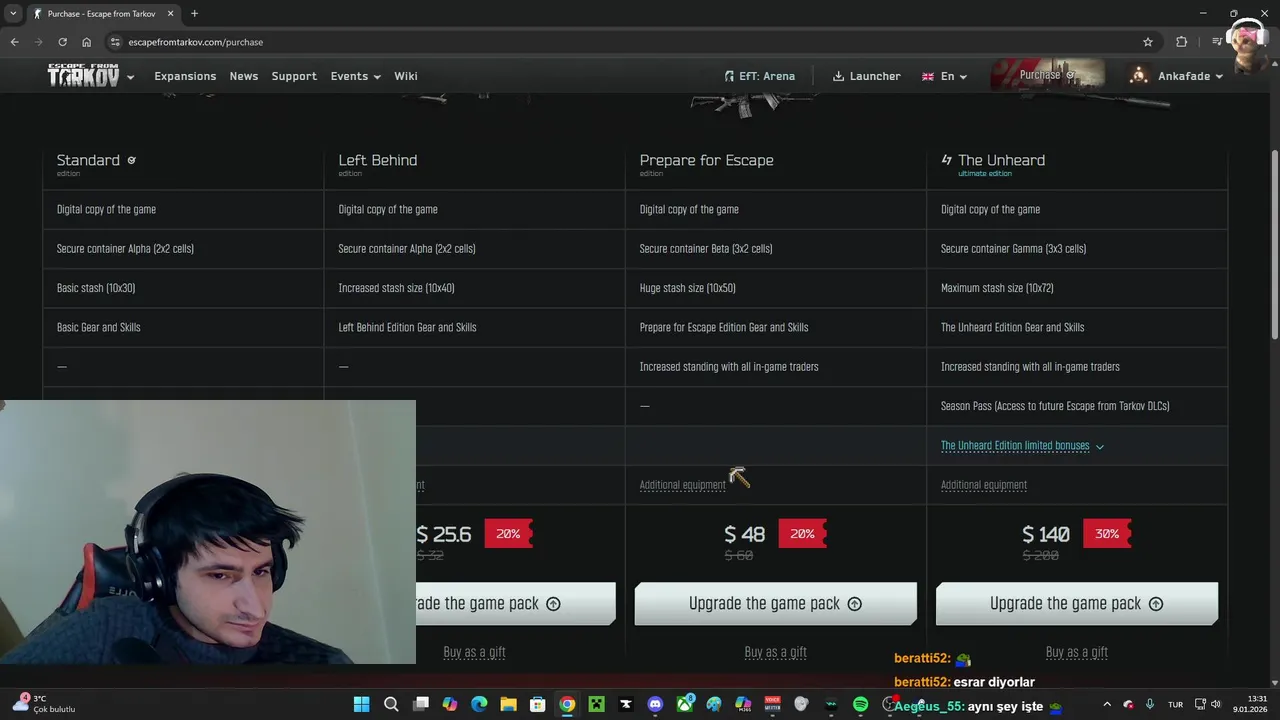The width and height of the screenshot is (1280, 720).
Task: Switch to Chrome in the taskbar
Action: tap(567, 704)
